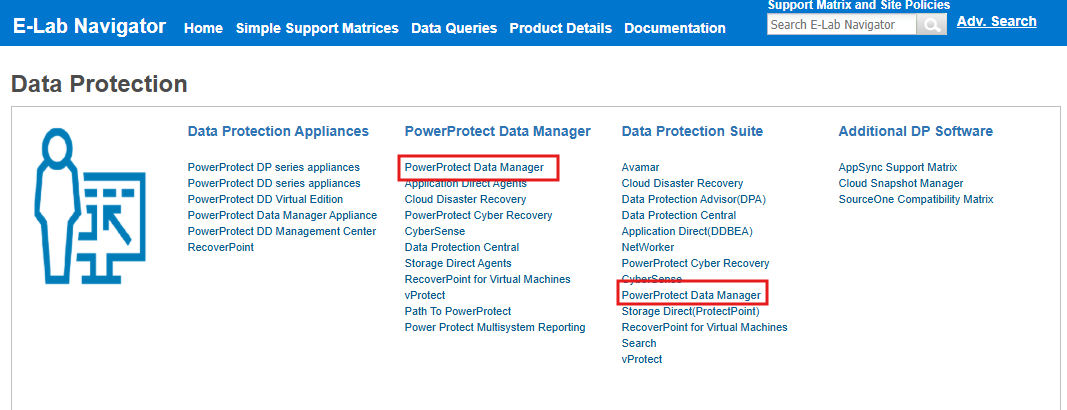Image resolution: width=1067 pixels, height=410 pixels.
Task: Click the E-Lab Navigator site title
Action: 89,27
